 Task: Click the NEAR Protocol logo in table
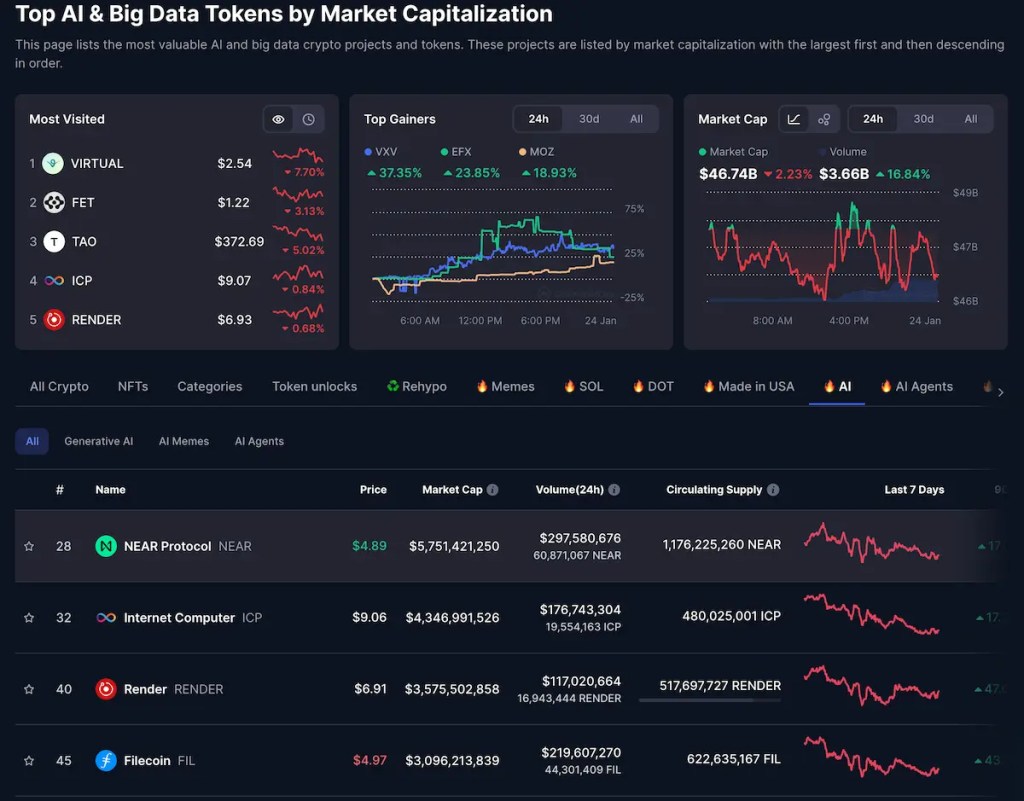[x=106, y=546]
